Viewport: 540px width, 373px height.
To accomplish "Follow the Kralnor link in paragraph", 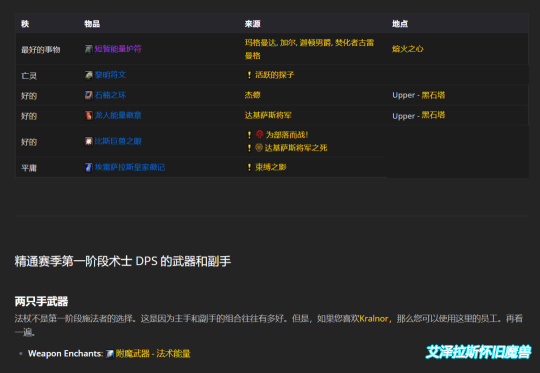I will coord(374,319).
